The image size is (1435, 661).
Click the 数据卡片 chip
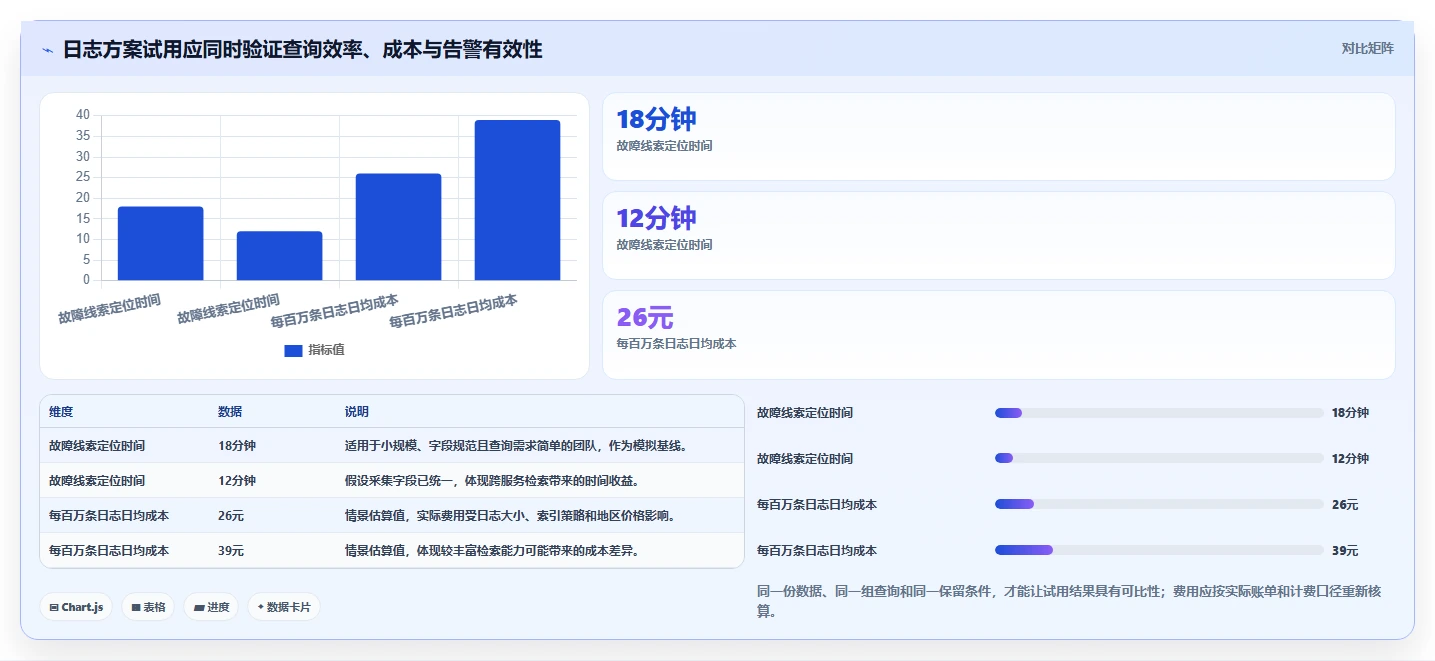point(284,607)
